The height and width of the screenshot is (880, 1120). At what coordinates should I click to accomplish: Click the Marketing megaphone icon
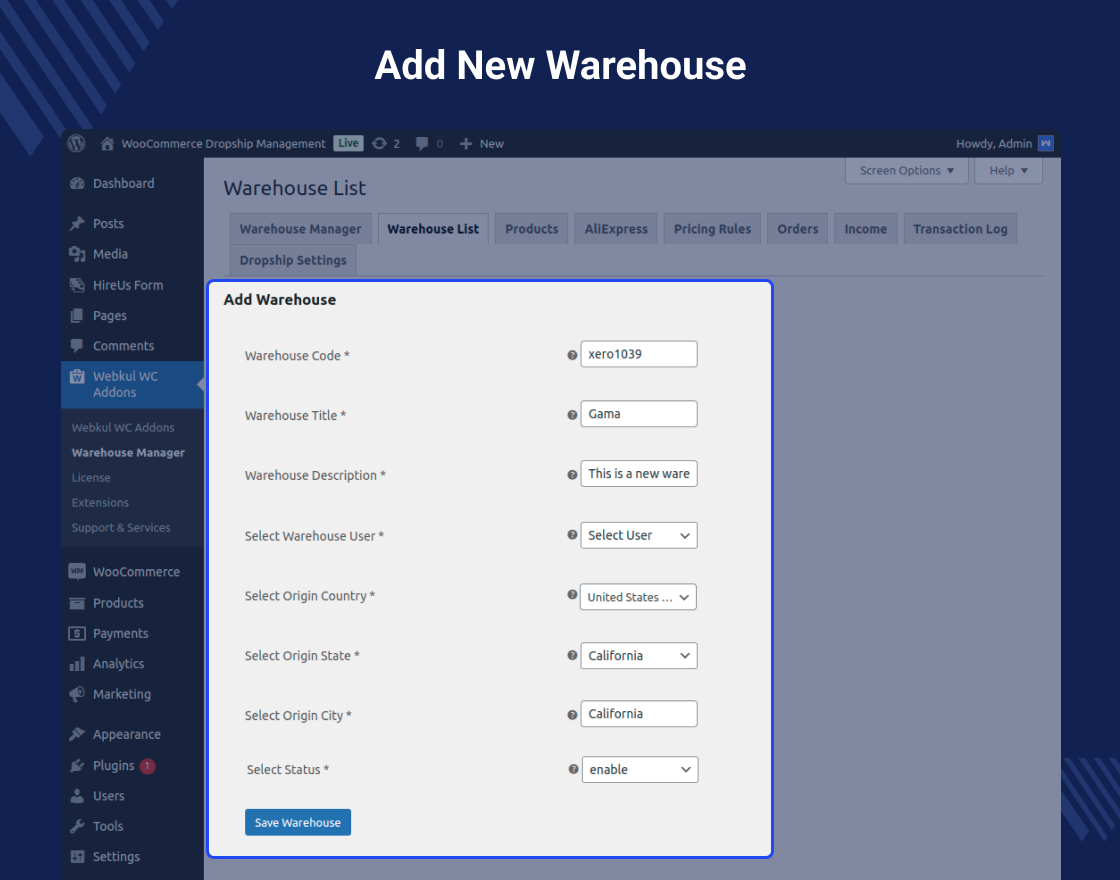tap(77, 694)
